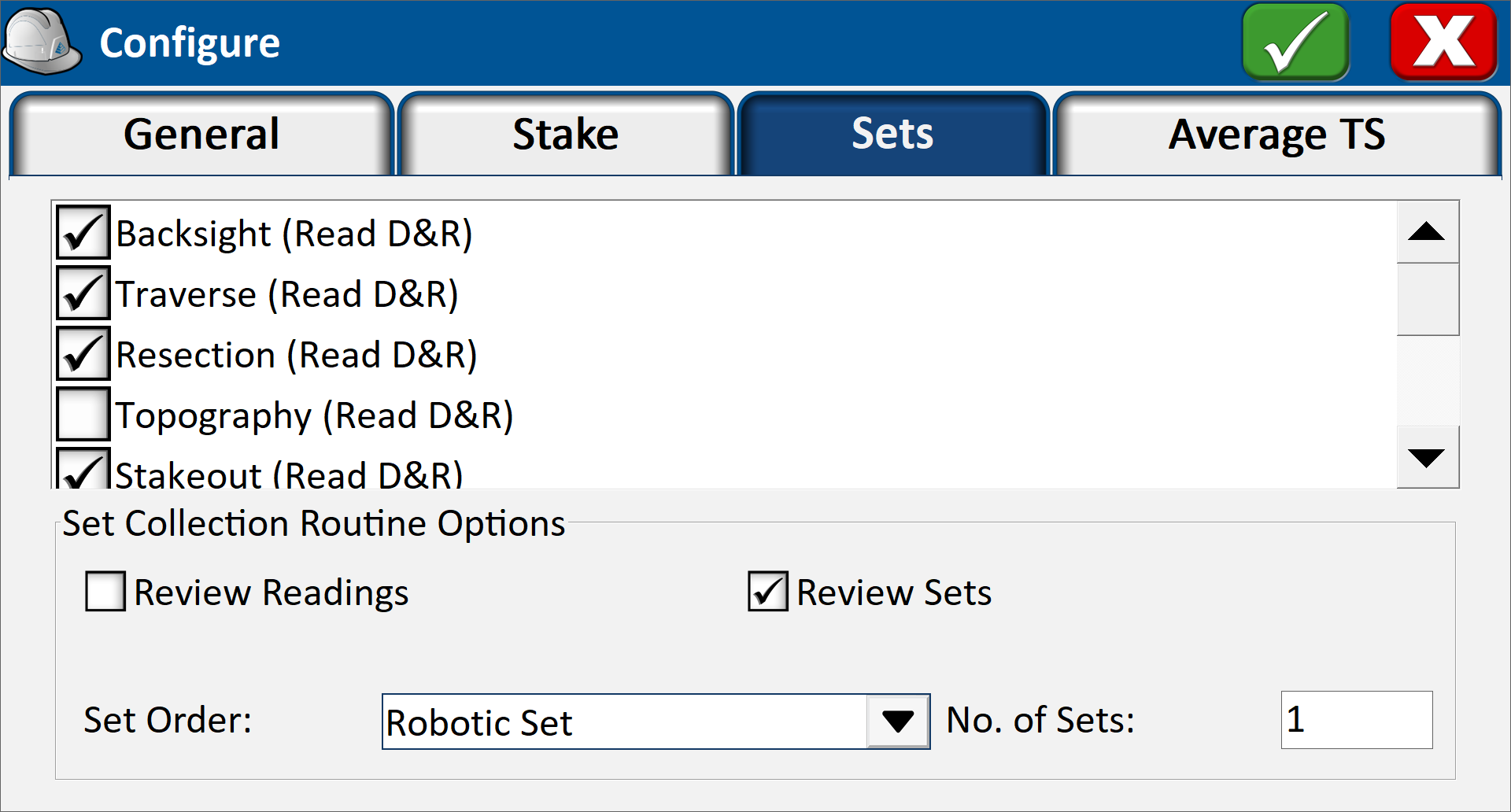Click the list scrollbar thumb
The width and height of the screenshot is (1511, 812).
coord(1428,299)
